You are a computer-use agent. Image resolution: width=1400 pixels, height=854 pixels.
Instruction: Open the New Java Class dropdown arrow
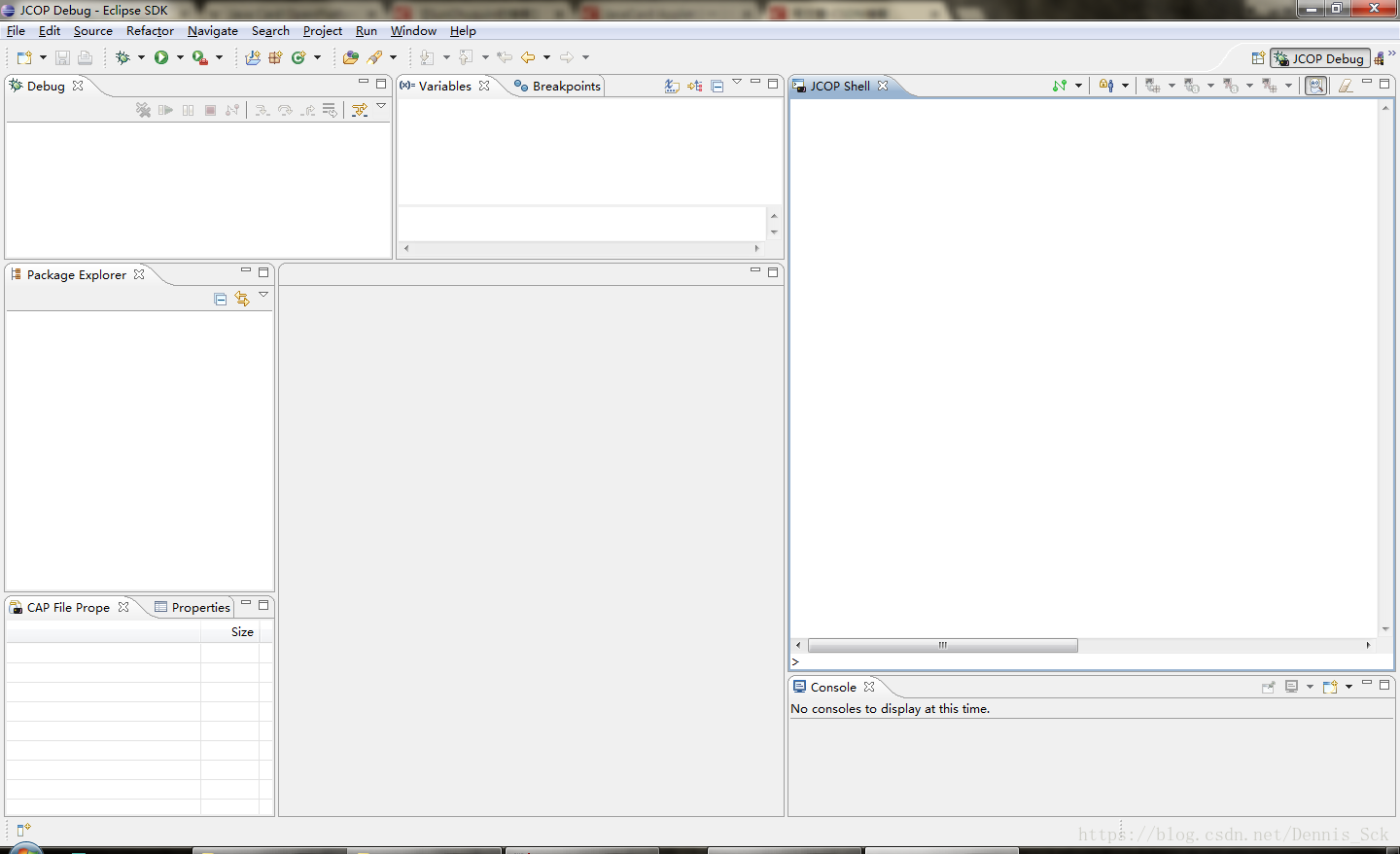pos(317,58)
